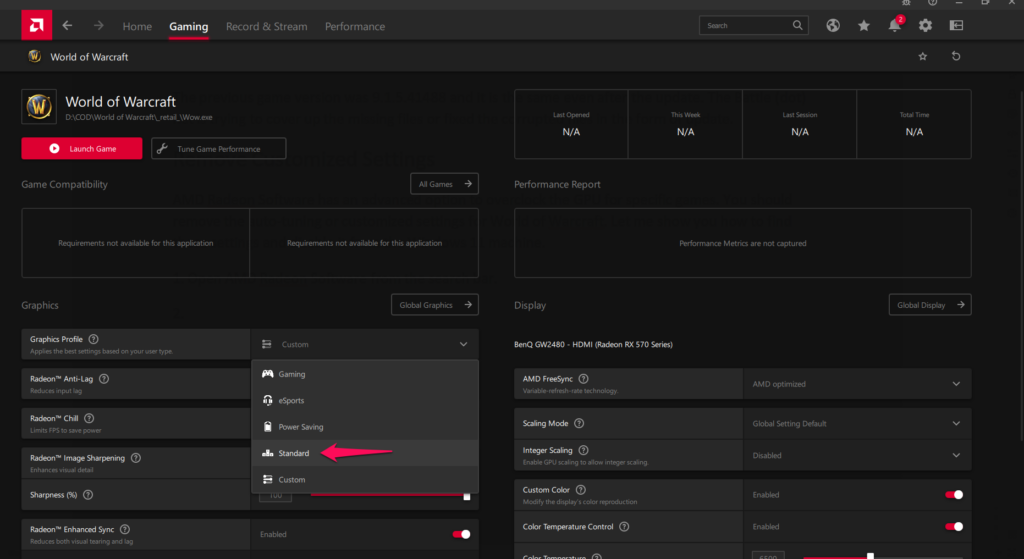Click the search magnifier icon
Image resolution: width=1024 pixels, height=559 pixels.
click(x=797, y=25)
